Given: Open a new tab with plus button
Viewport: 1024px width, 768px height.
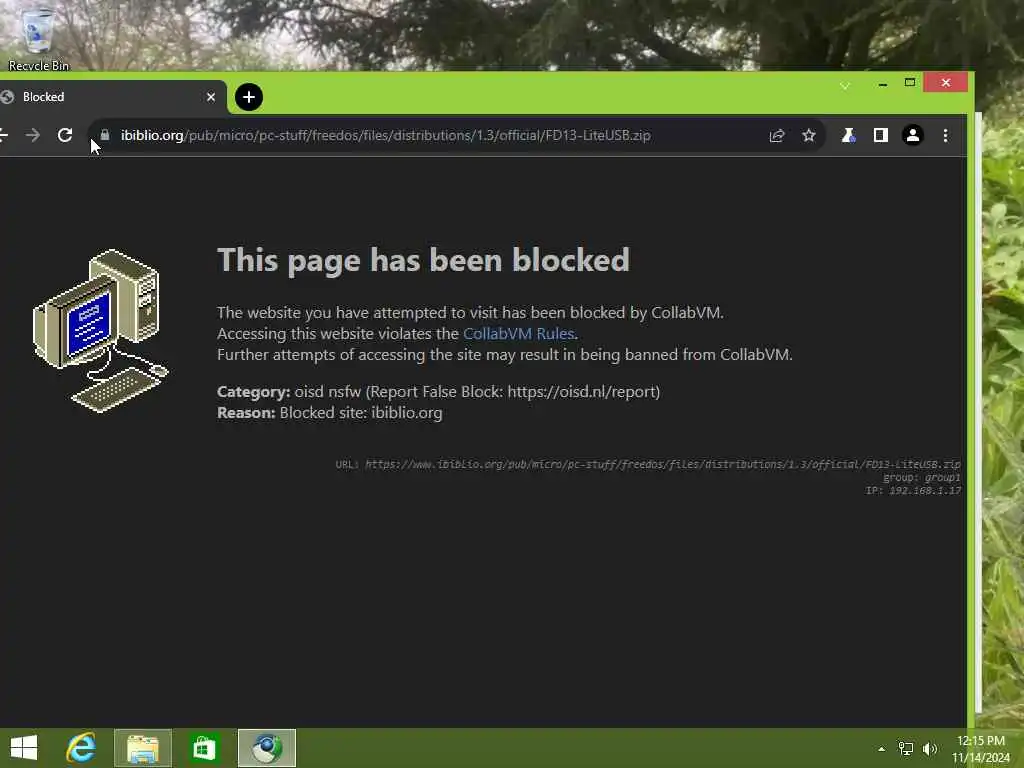Looking at the screenshot, I should coord(249,97).
